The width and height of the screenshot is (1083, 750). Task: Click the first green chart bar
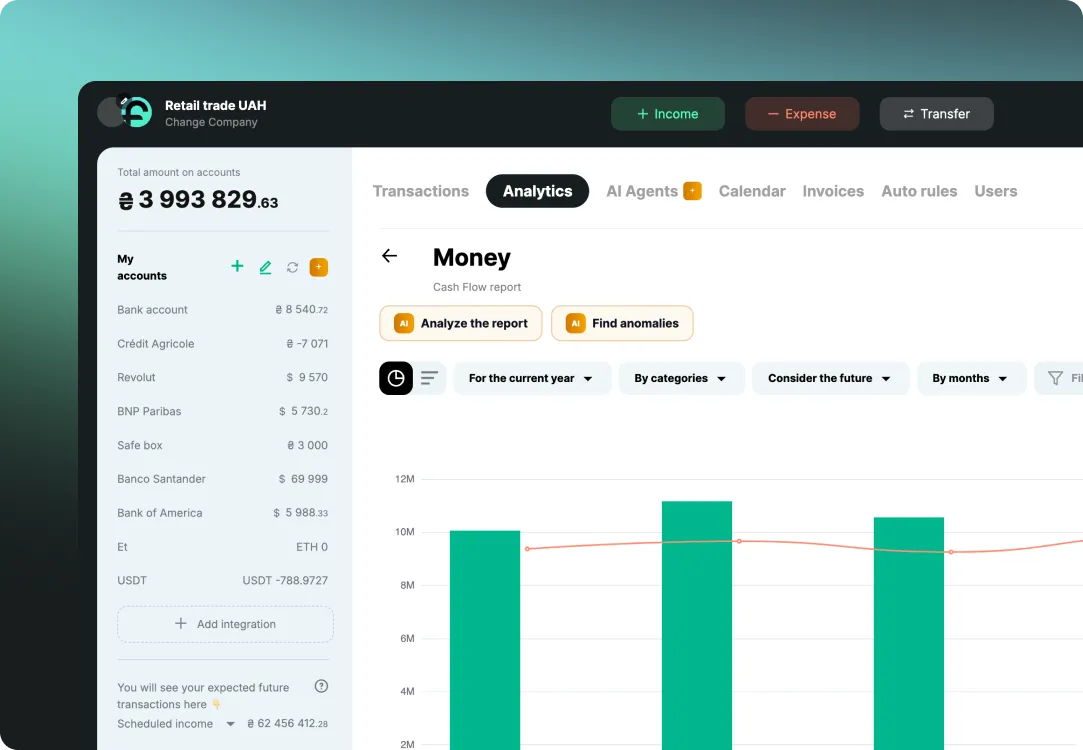[485, 640]
